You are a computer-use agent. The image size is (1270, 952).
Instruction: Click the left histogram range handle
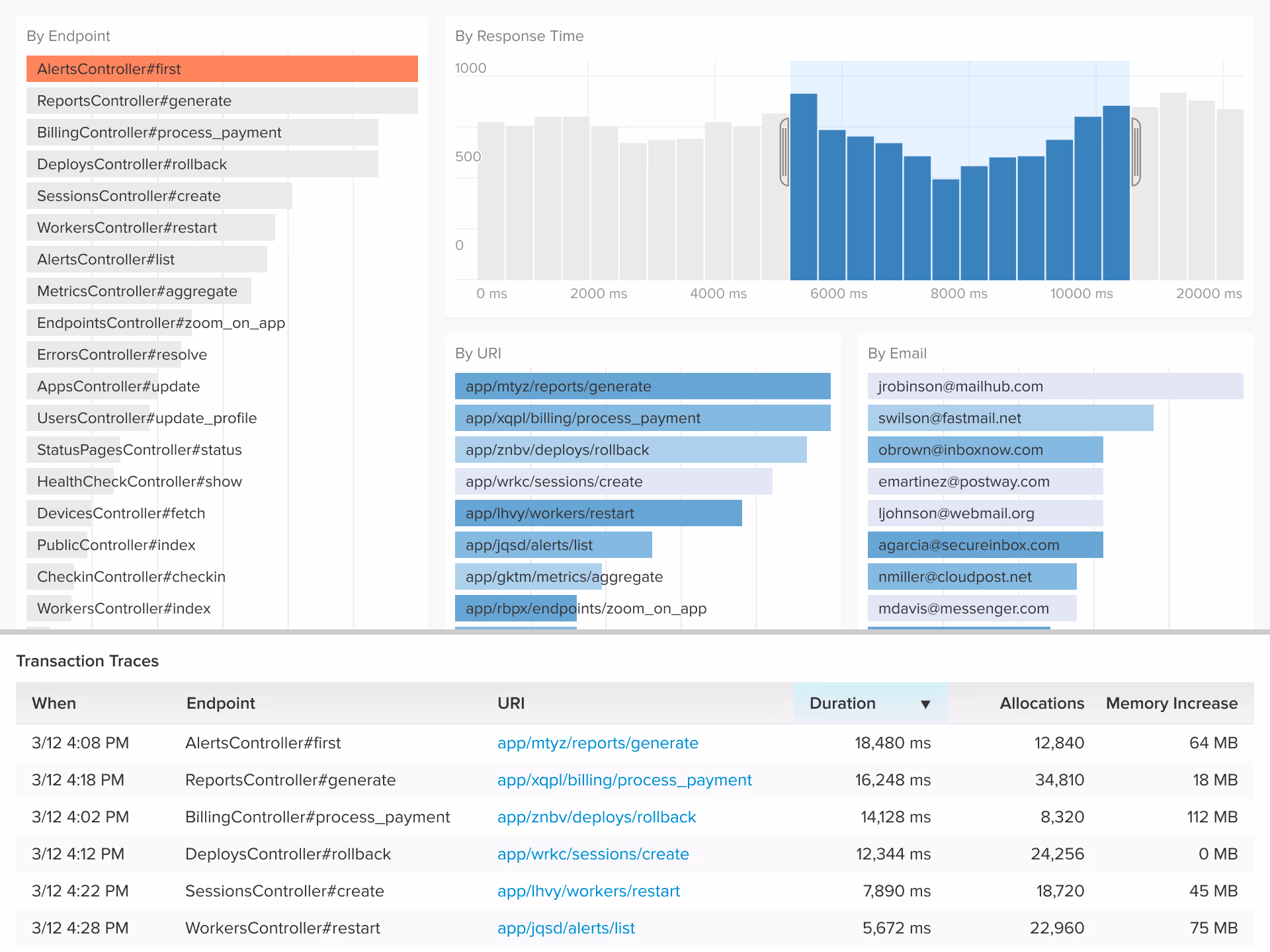784,152
